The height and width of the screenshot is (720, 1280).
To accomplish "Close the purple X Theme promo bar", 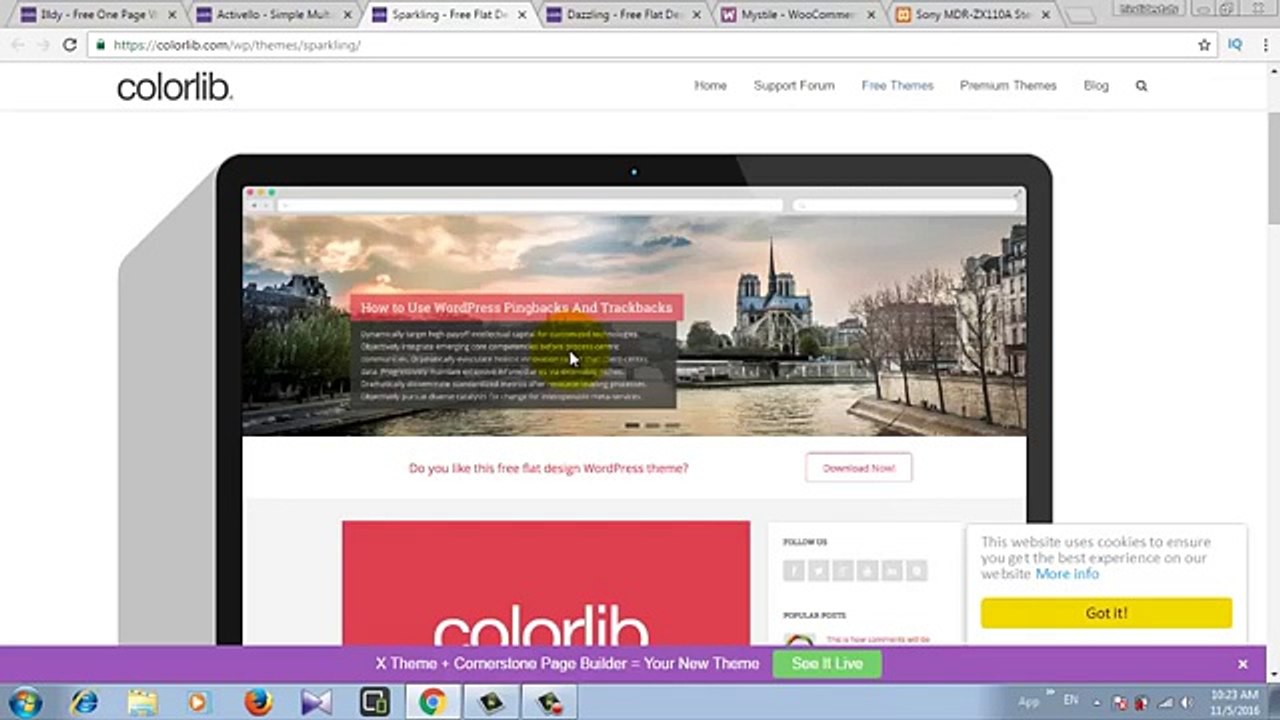I will point(1243,664).
